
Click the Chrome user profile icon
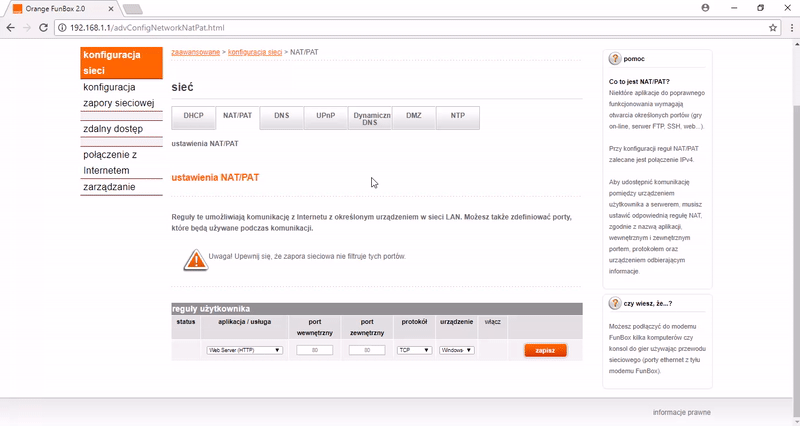point(706,7)
